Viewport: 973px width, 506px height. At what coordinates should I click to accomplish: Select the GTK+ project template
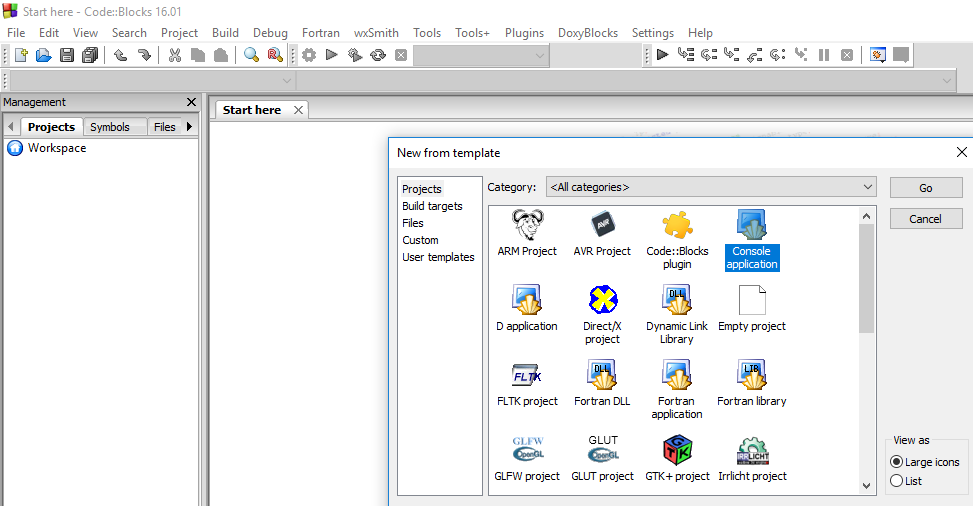click(677, 459)
